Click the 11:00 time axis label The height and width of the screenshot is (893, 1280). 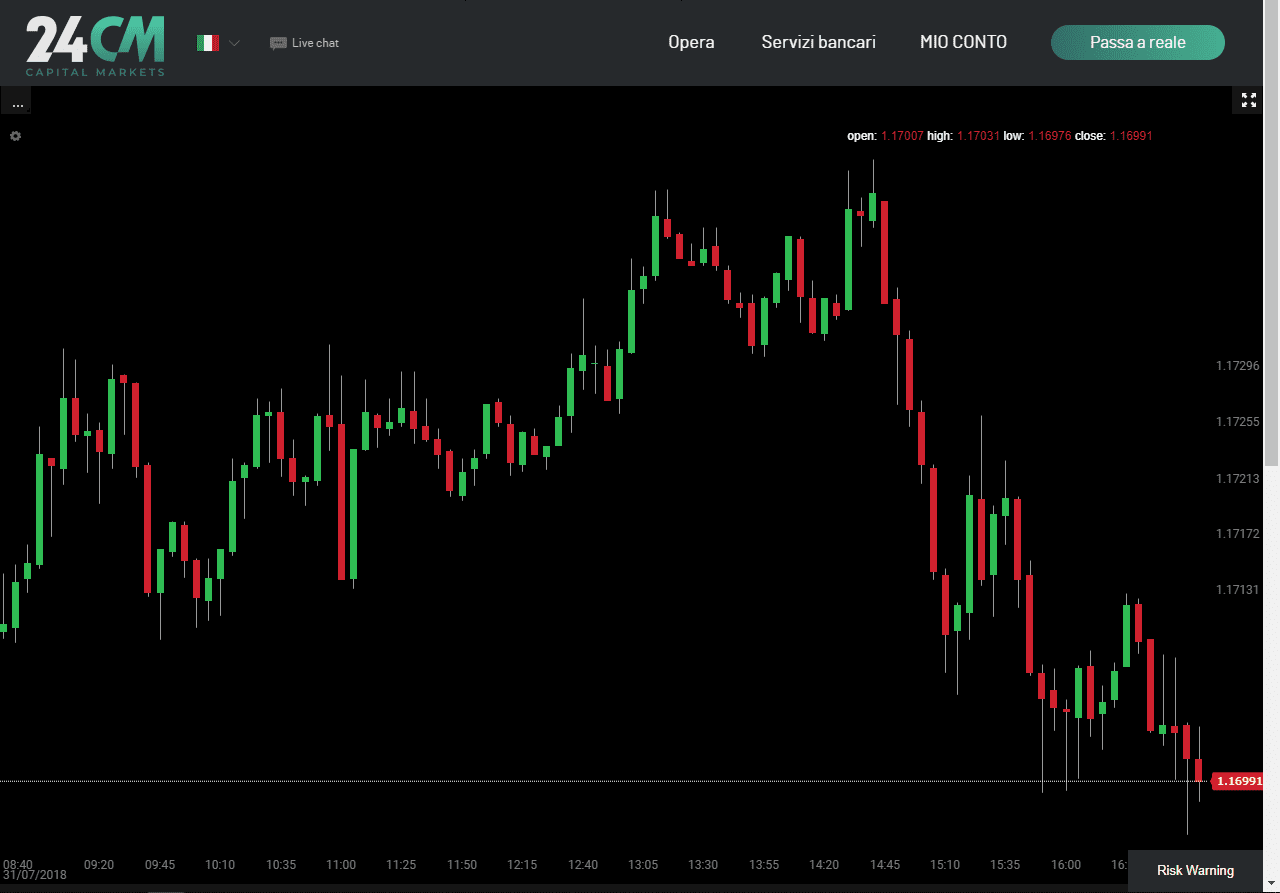[341, 864]
